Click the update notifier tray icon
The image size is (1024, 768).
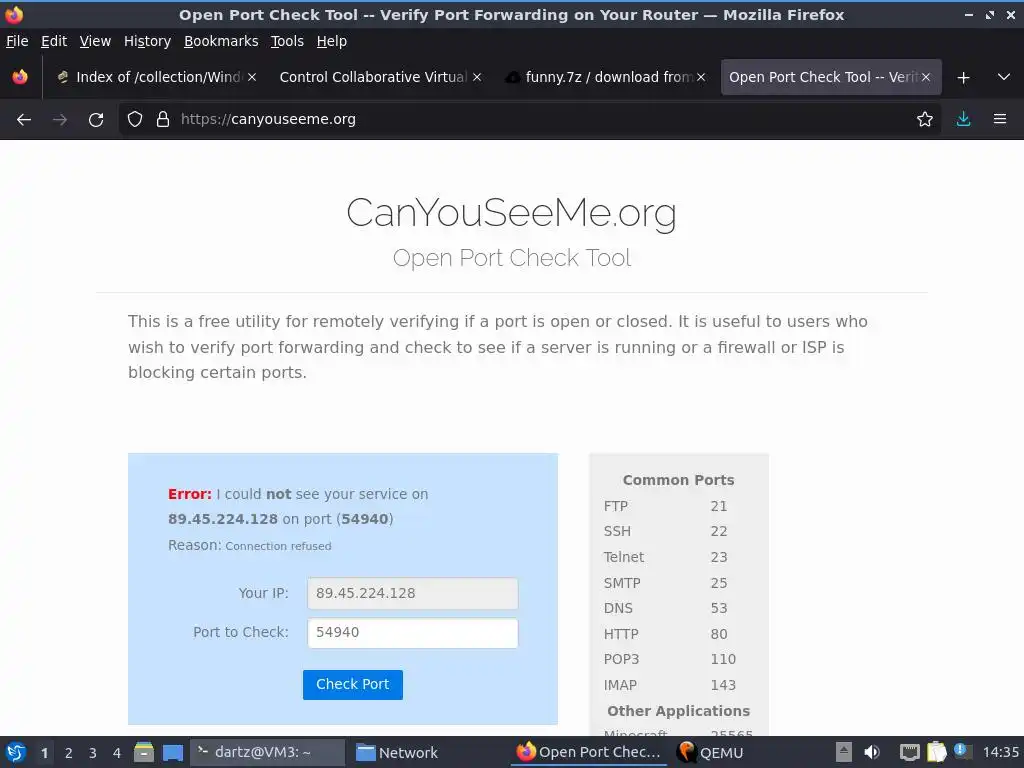(963, 751)
